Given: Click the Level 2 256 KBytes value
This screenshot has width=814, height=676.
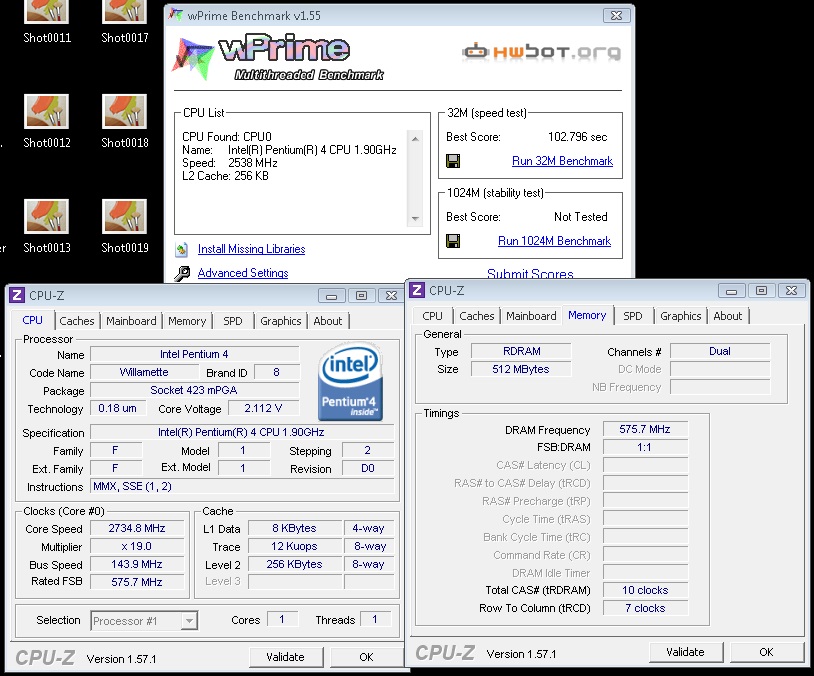Looking at the screenshot, I should (x=294, y=564).
